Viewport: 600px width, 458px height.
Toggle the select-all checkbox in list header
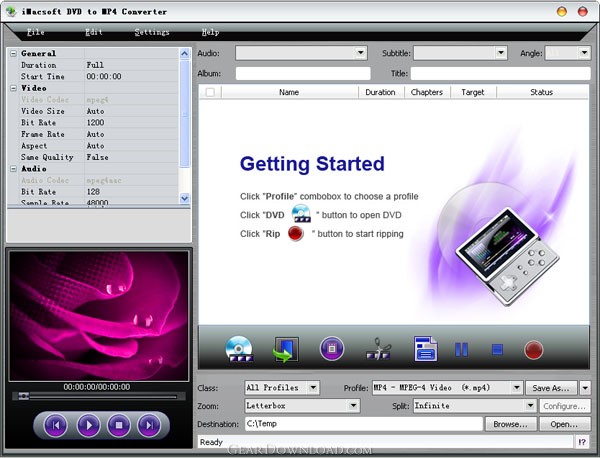[210, 92]
